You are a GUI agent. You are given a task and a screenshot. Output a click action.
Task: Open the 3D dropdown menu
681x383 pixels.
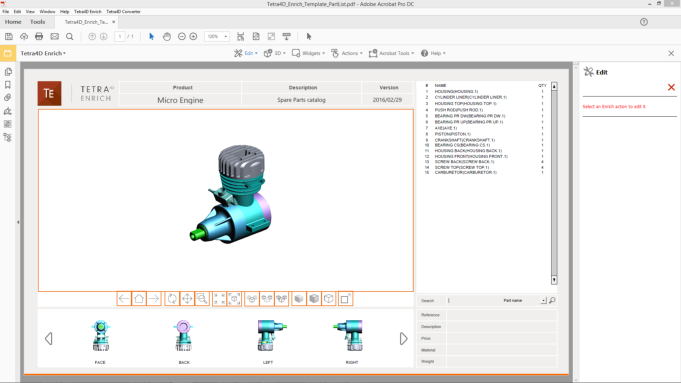point(275,53)
